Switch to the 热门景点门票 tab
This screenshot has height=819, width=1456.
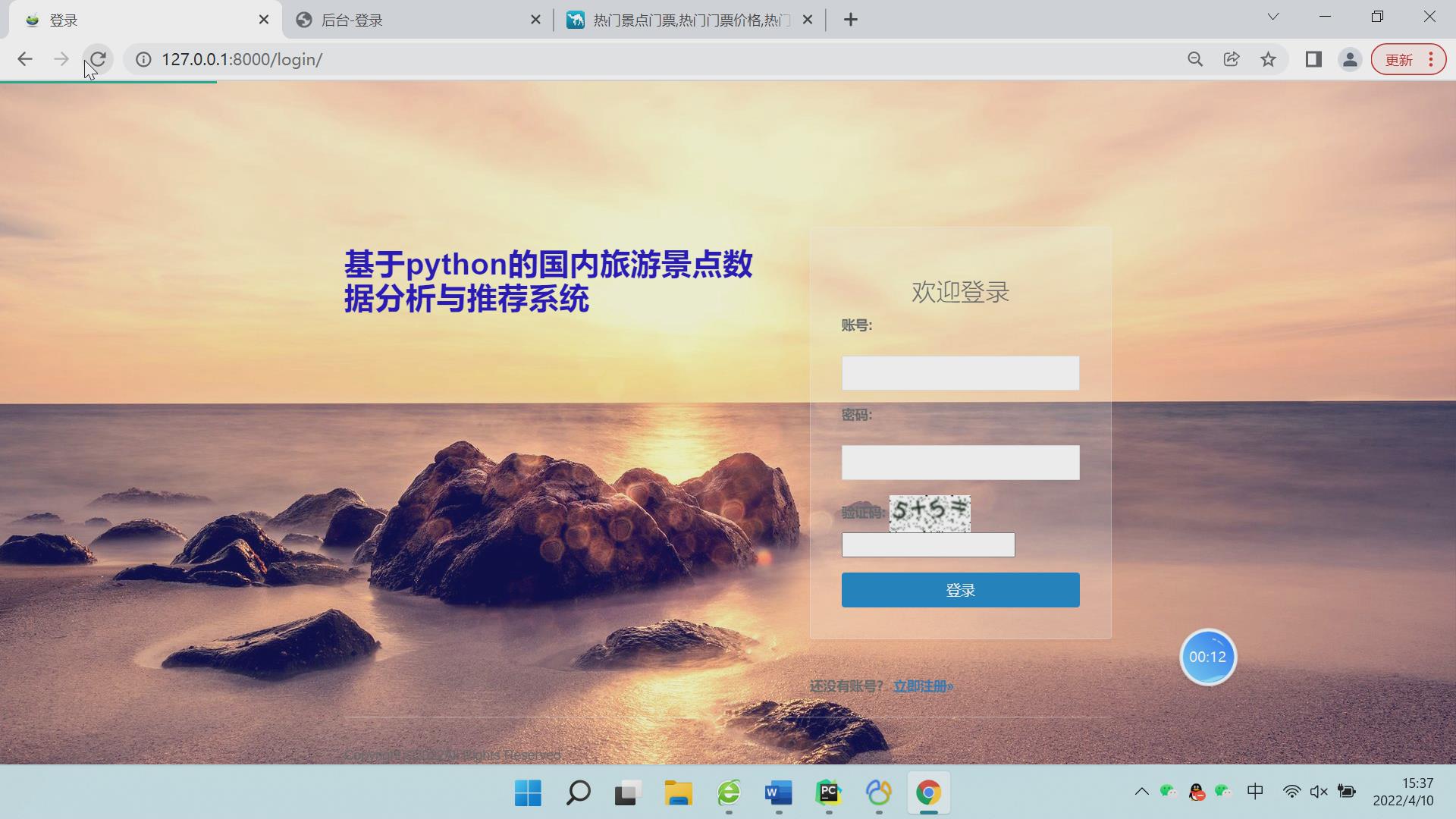(x=682, y=20)
